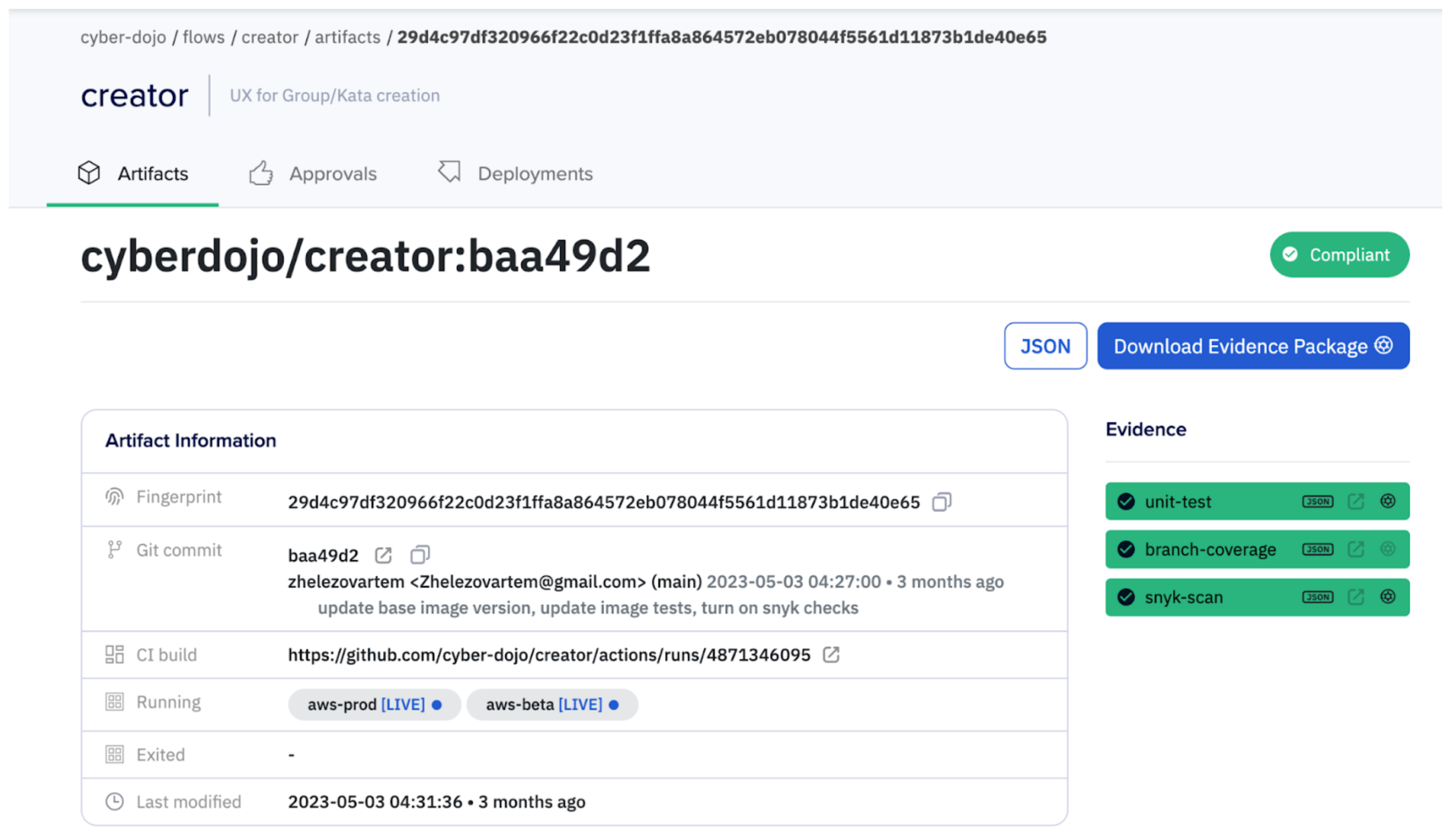The width and height of the screenshot is (1452, 840).
Task: Click the Fingerprint icon
Action: 114,498
